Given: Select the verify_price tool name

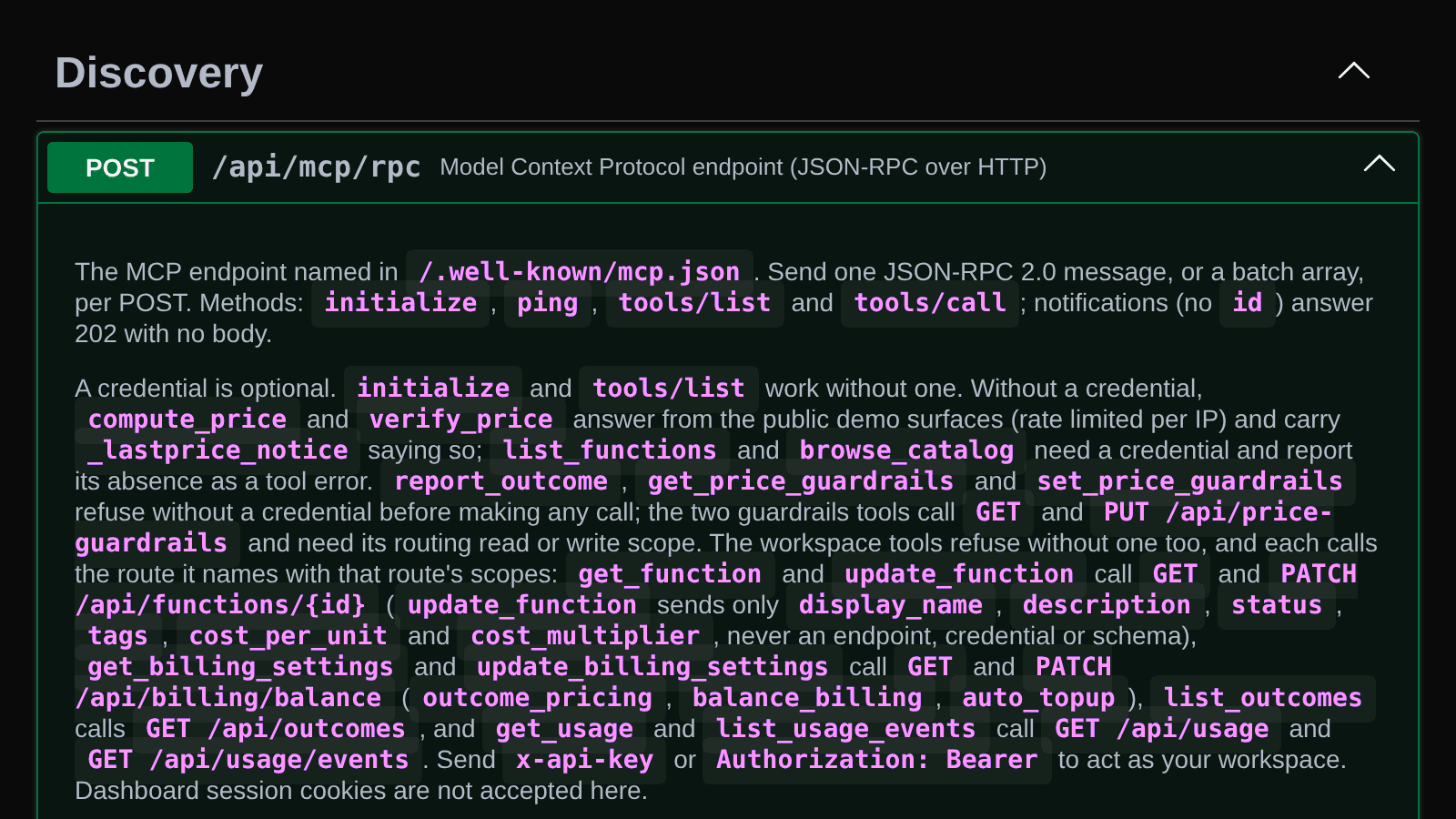Looking at the screenshot, I should tap(461, 420).
